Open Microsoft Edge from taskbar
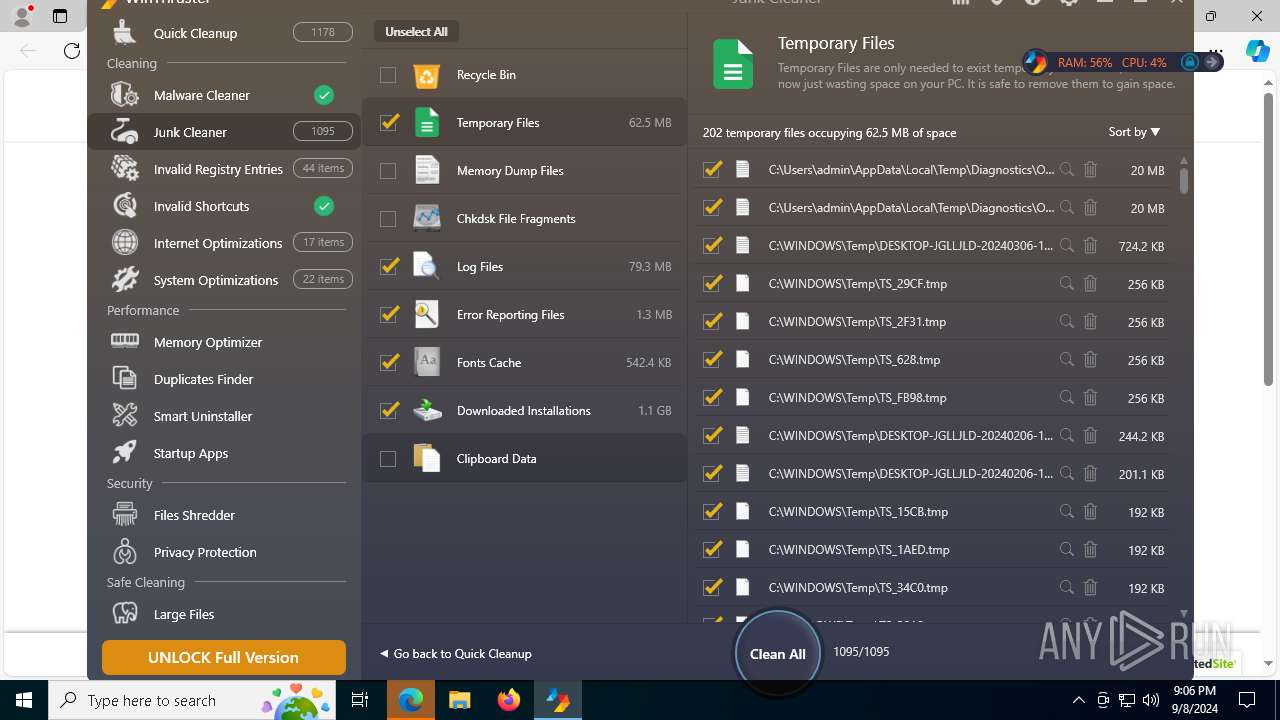 (411, 700)
